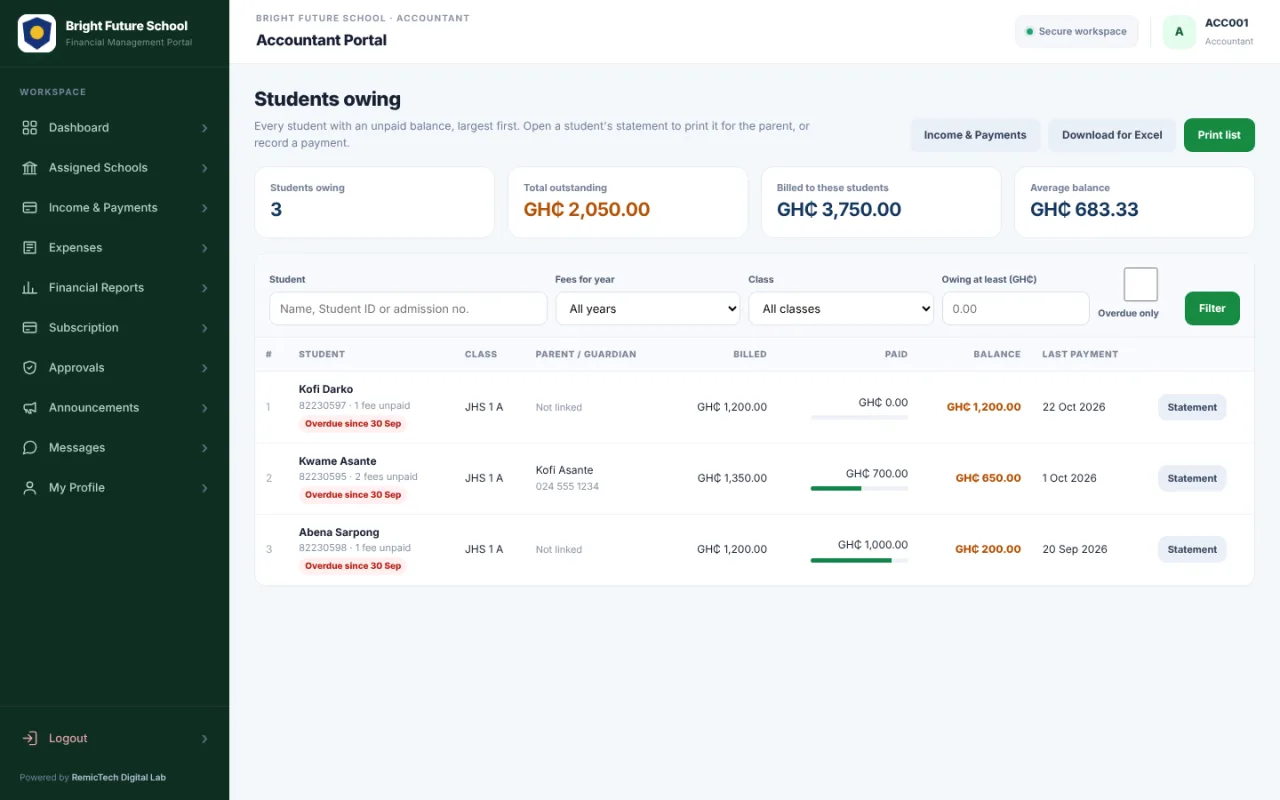Open Kofi Darko's Statement
Screen dimensions: 1280x800
point(1192,407)
